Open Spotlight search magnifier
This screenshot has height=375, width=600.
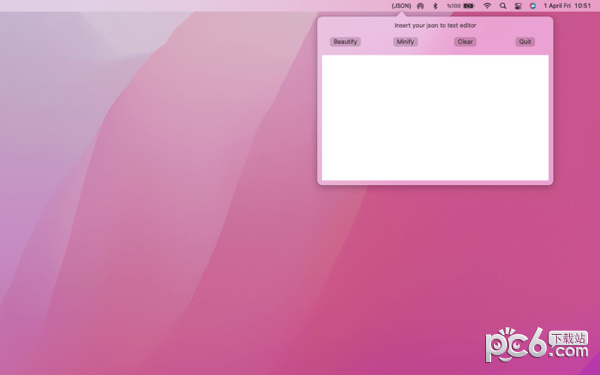click(503, 6)
